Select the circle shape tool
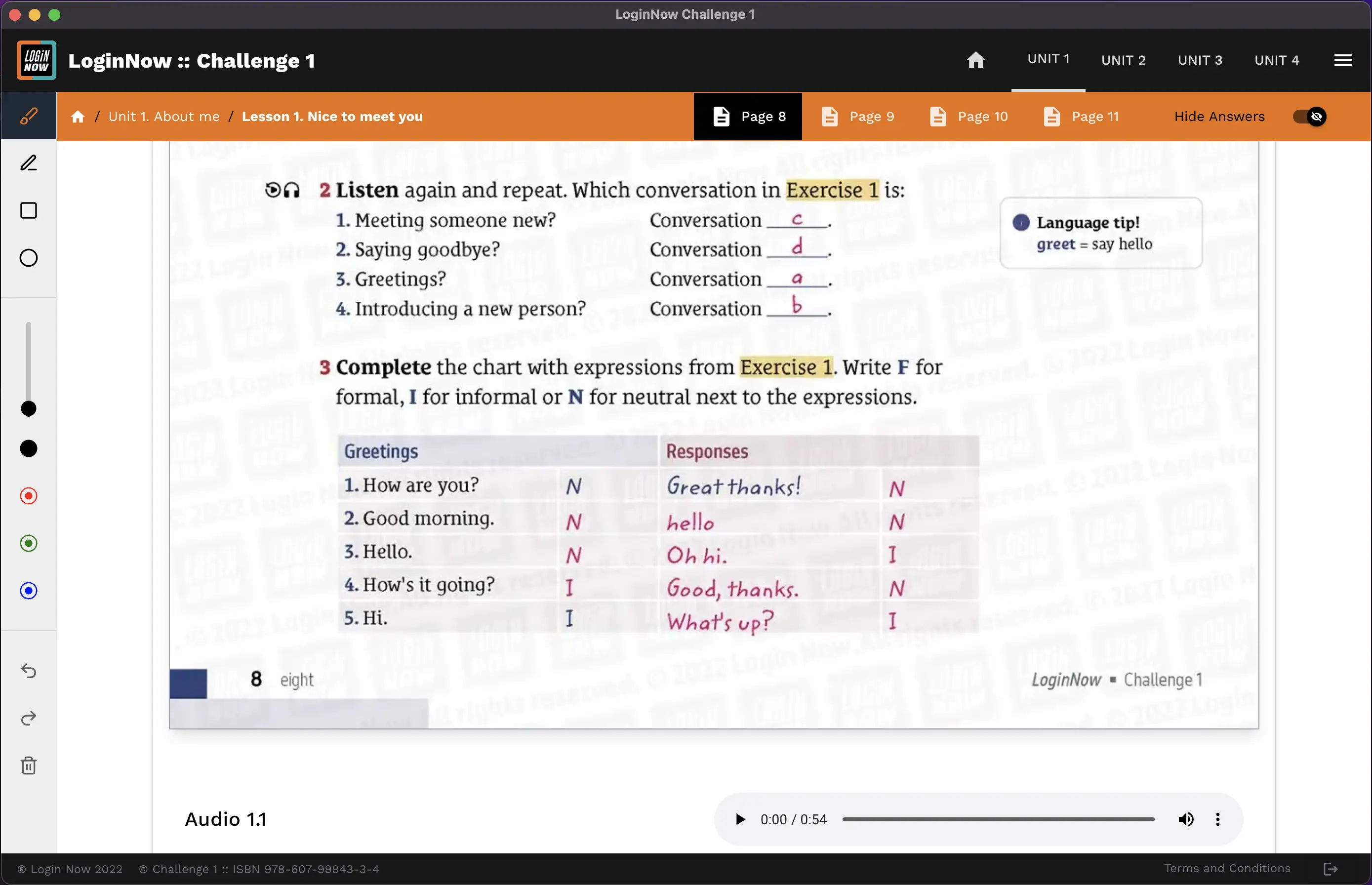Viewport: 1372px width, 885px height. [x=29, y=258]
